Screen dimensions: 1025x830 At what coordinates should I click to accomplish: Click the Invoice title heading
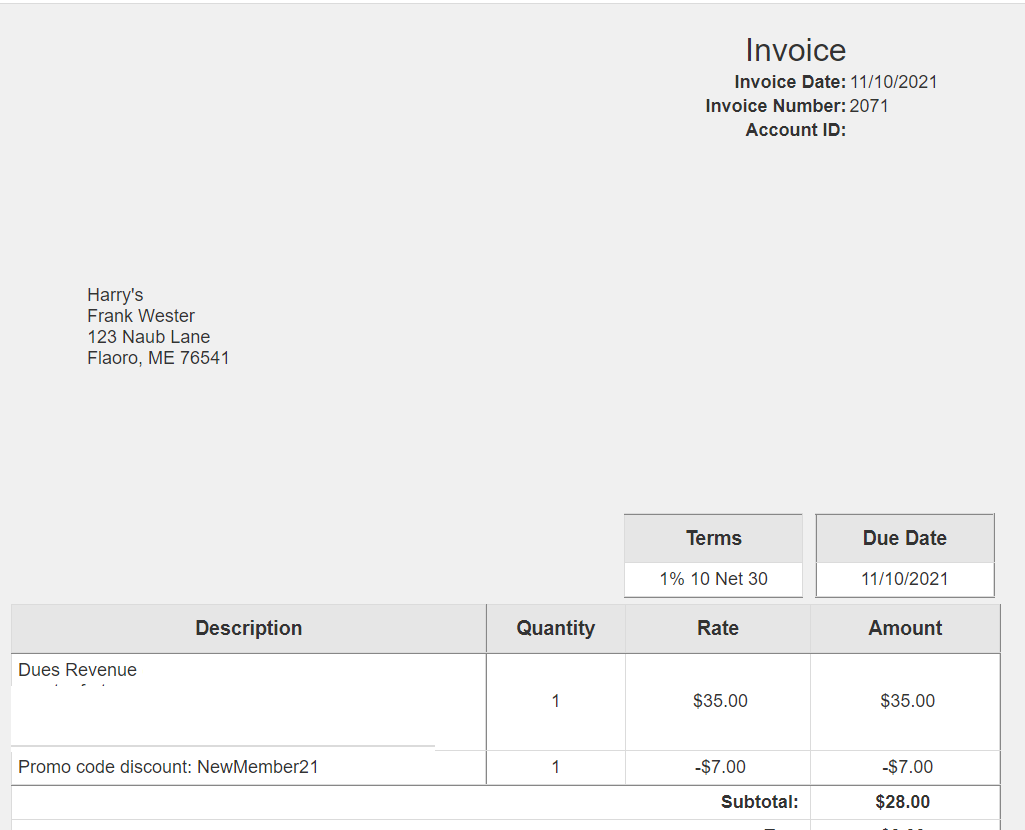[x=795, y=50]
